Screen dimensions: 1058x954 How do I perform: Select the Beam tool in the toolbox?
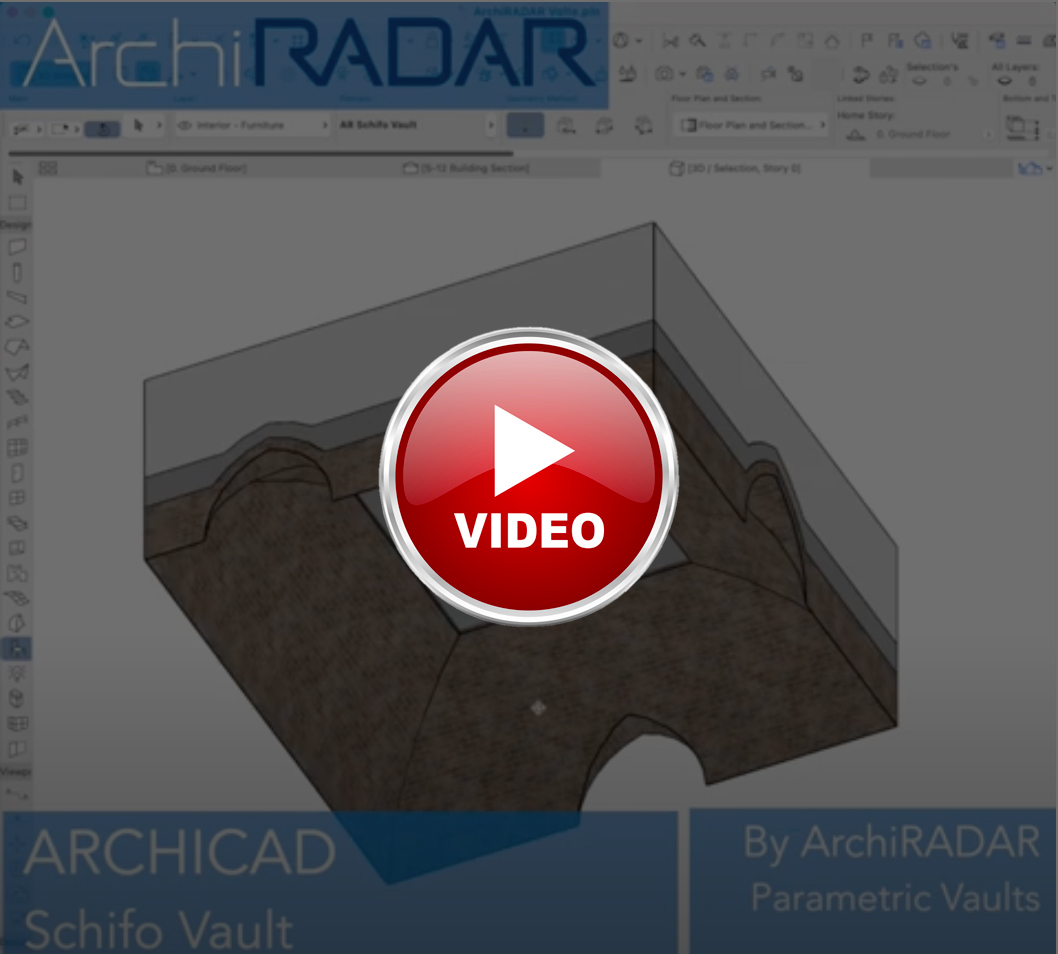pos(17,297)
